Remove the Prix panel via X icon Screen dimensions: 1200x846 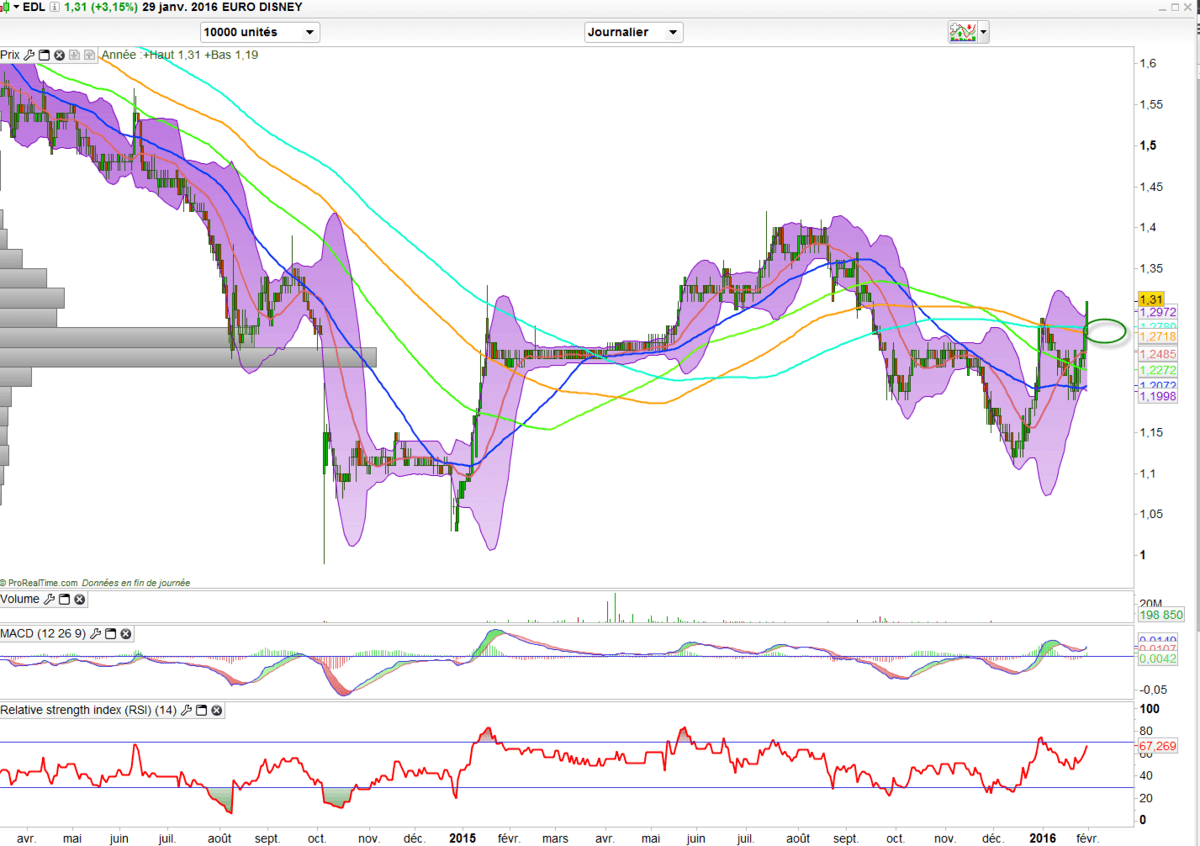tap(59, 55)
